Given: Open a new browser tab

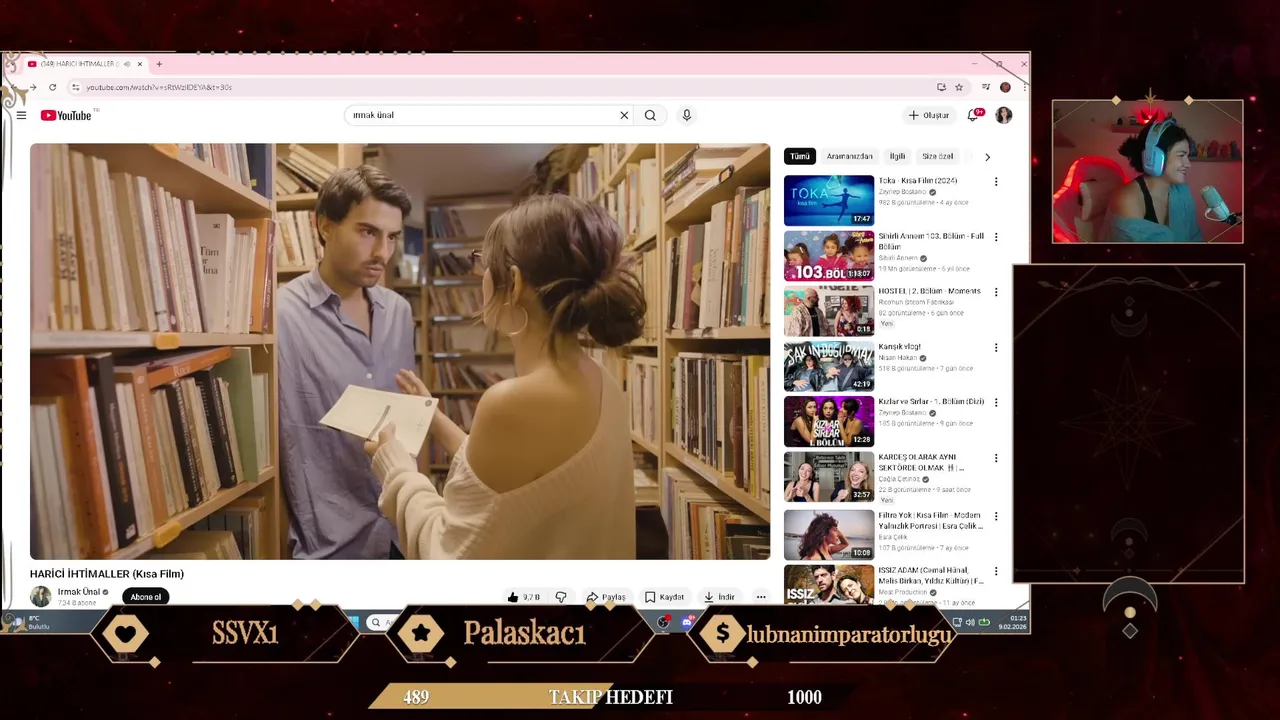Looking at the screenshot, I should coord(158,64).
